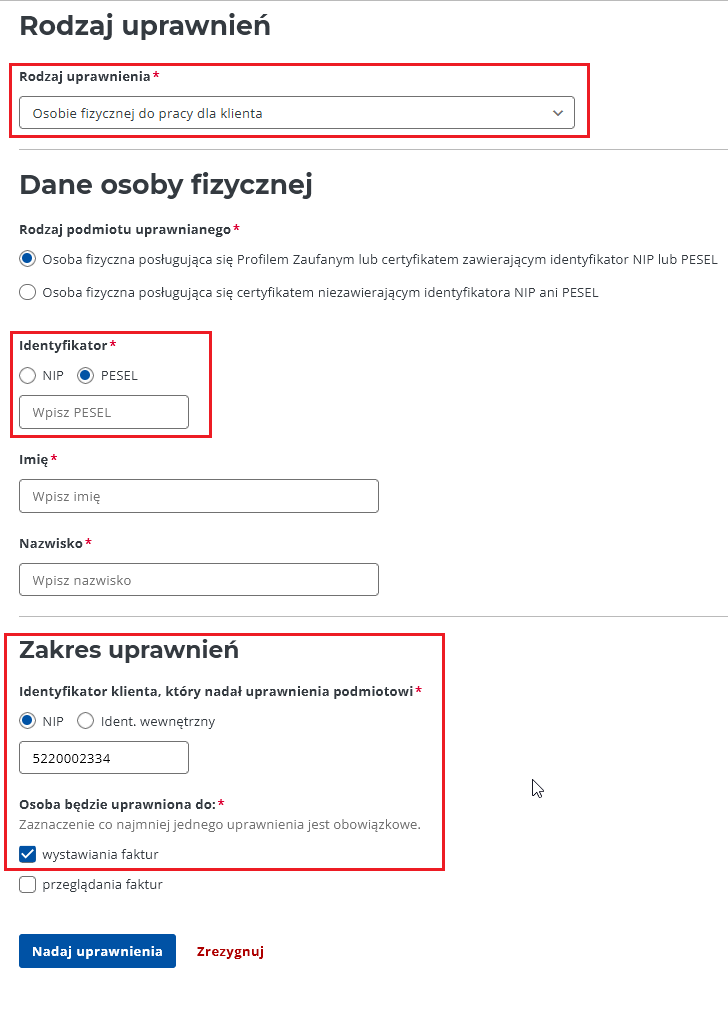Click the Ident. wewnętrzny label text
728x1018 pixels.
pyautogui.click(x=158, y=721)
